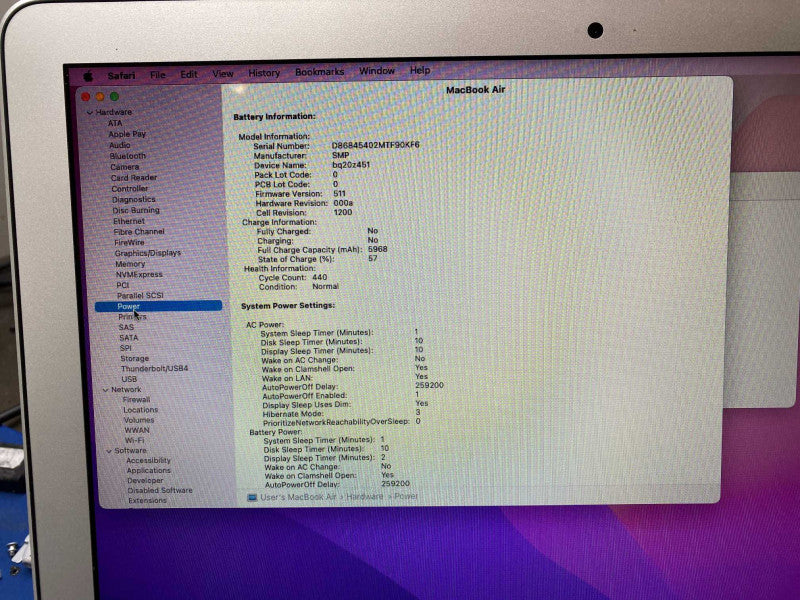Select Volumes under Network

(139, 420)
